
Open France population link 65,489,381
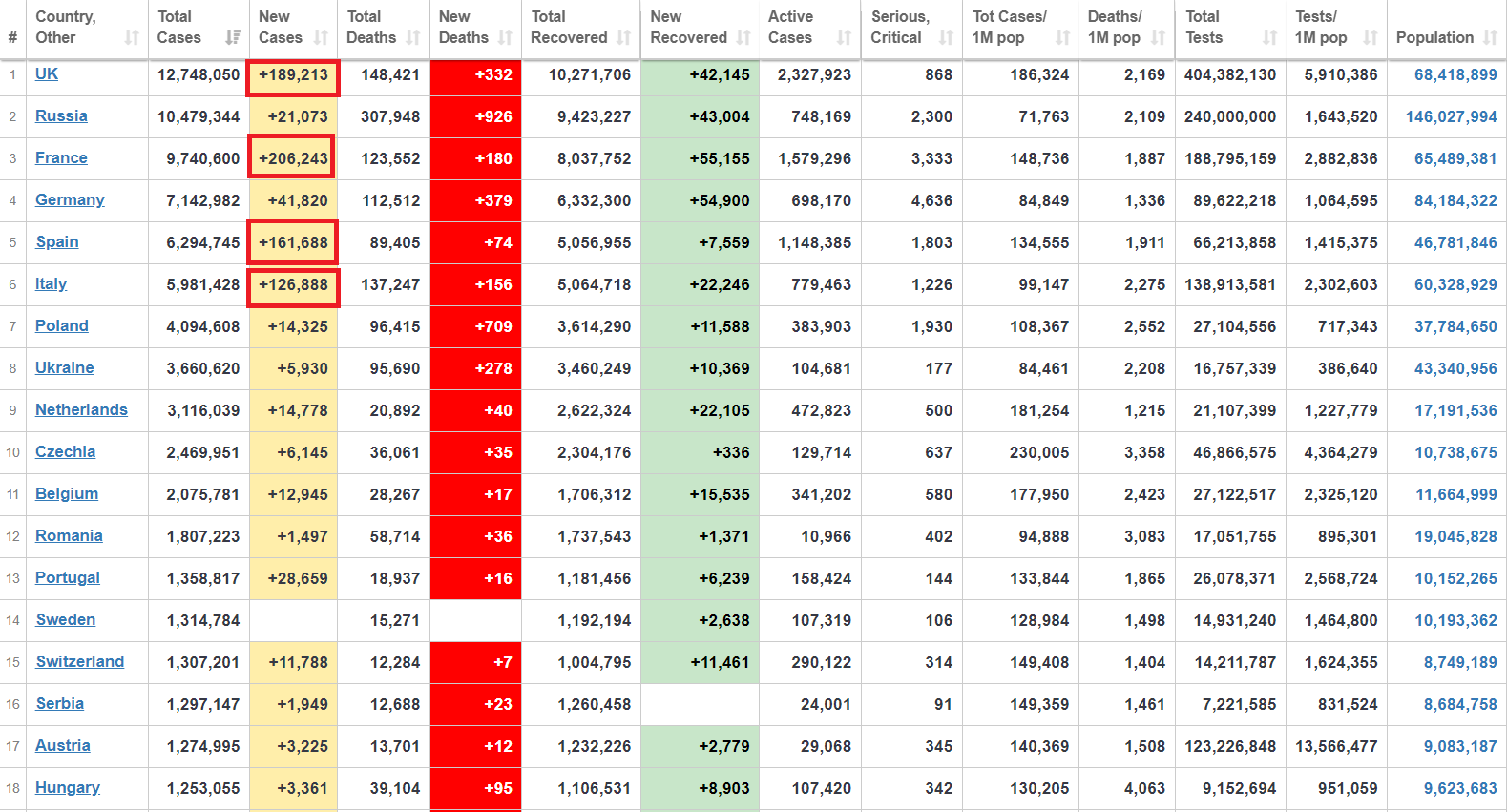1455,158
